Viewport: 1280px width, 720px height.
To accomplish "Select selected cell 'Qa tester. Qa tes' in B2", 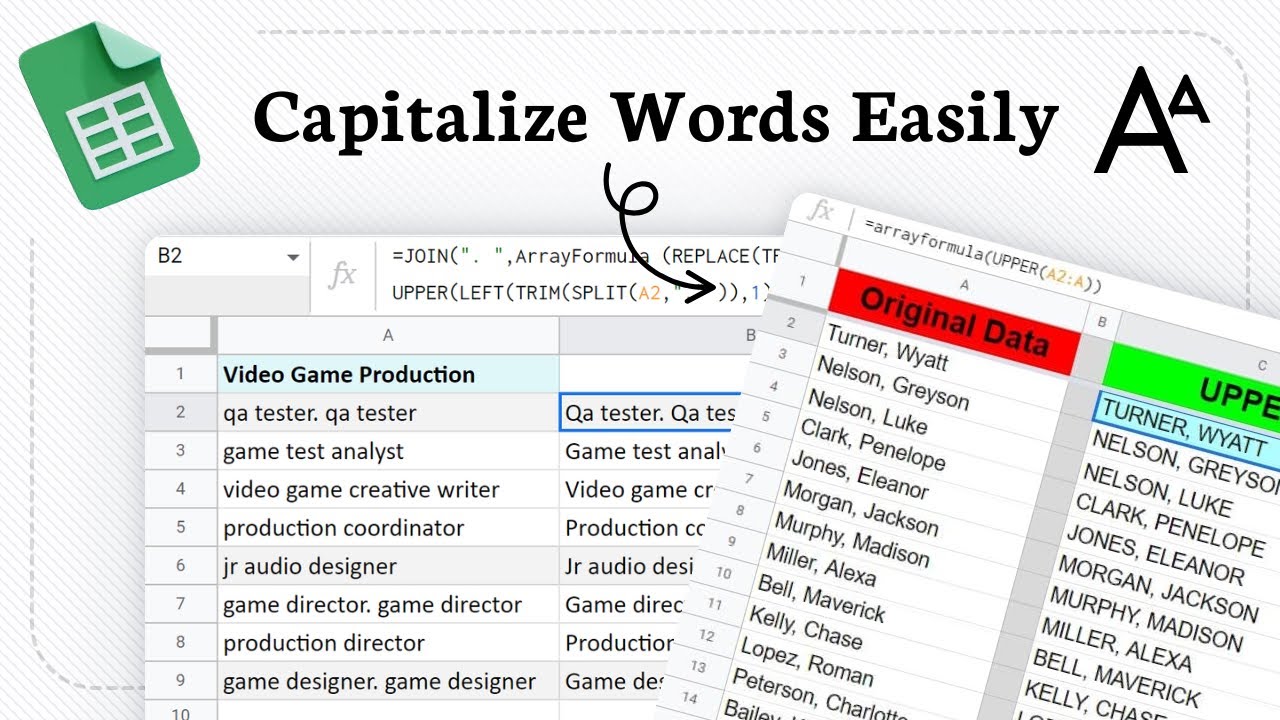I will pos(650,413).
